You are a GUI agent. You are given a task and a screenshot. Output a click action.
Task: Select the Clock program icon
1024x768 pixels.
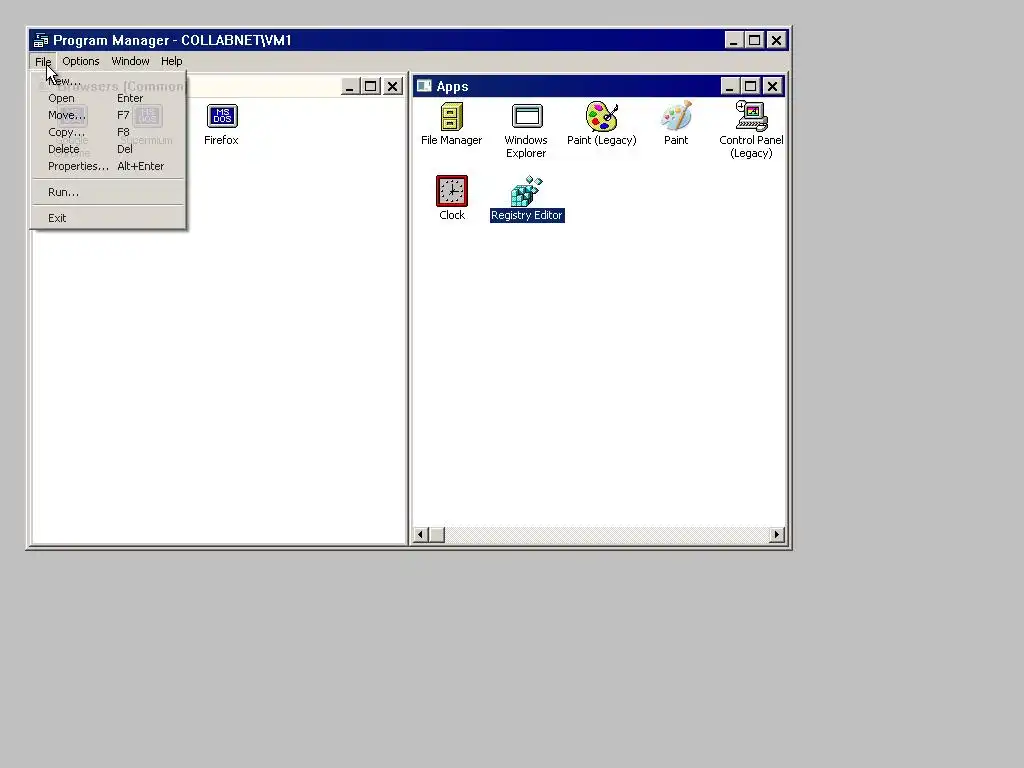pos(452,191)
